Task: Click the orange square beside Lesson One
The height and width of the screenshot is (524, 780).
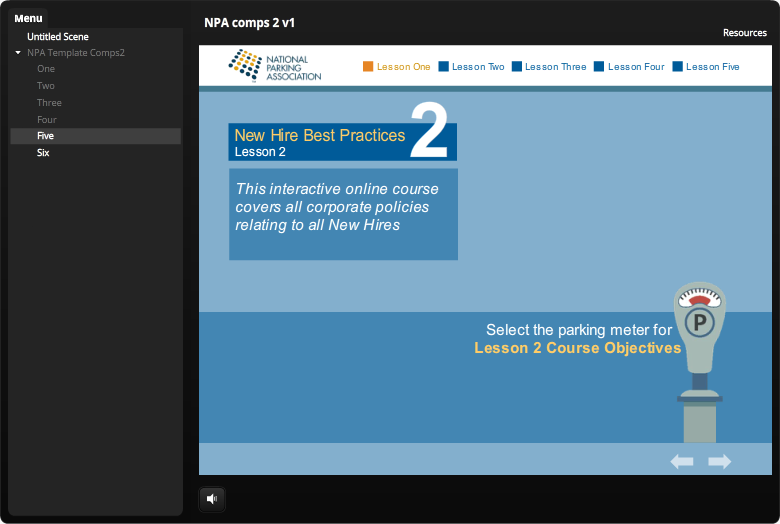Action: pyautogui.click(x=368, y=67)
